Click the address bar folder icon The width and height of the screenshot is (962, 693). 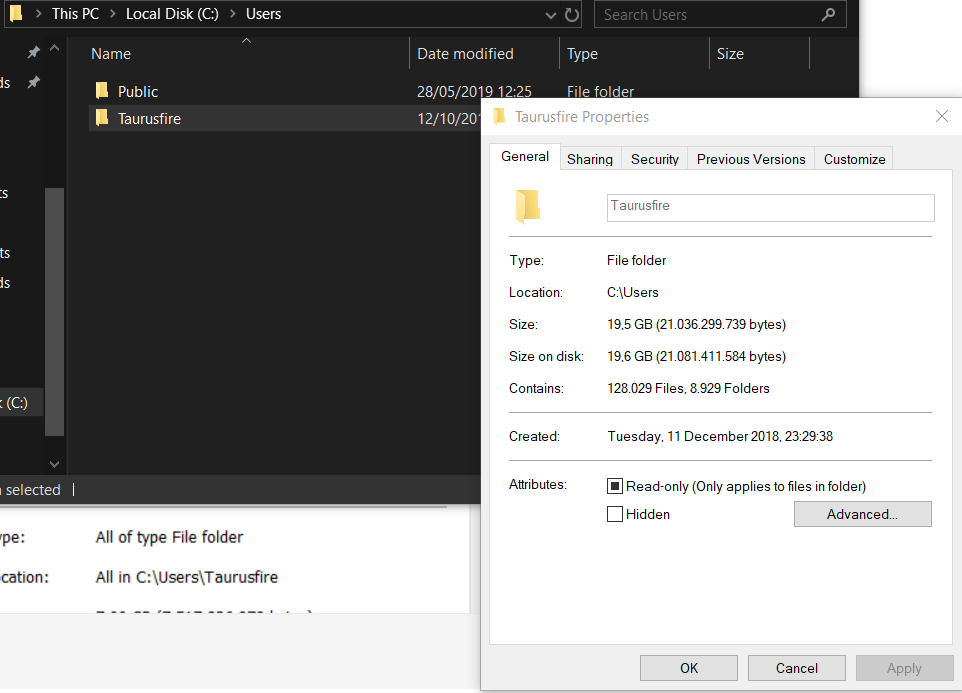click(x=17, y=13)
